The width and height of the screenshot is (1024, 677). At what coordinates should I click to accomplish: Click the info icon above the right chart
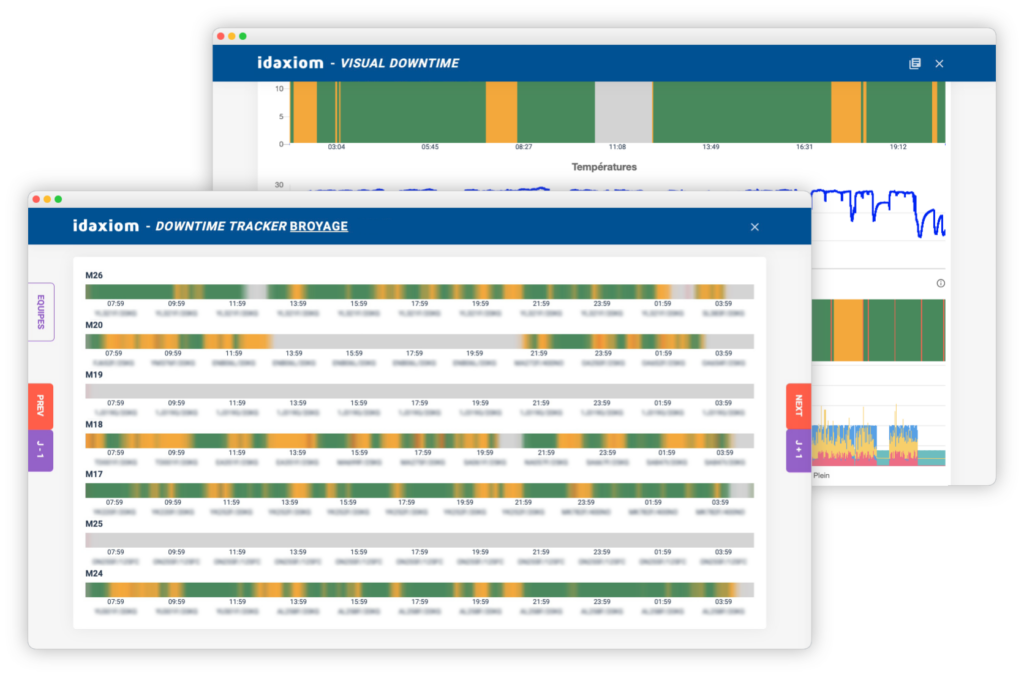tap(940, 284)
